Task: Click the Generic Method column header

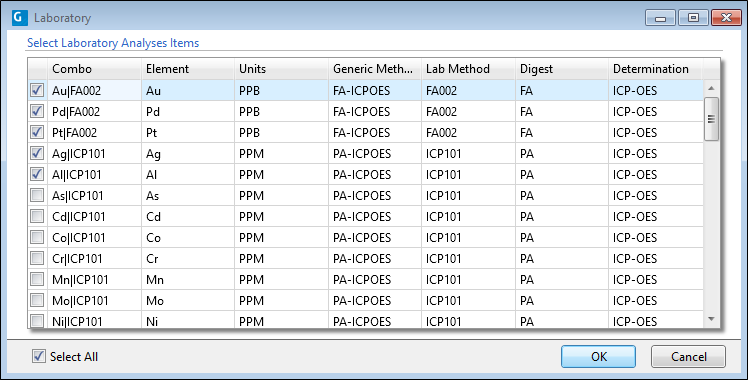Action: 375,69
